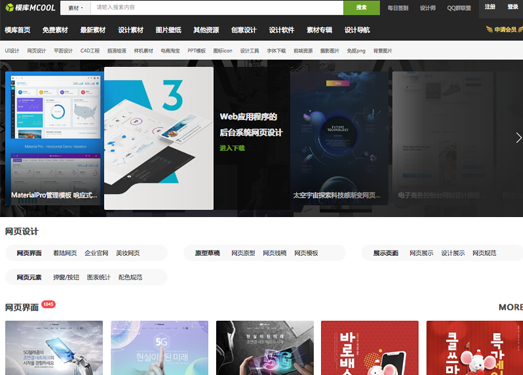
Task: Select the PPT模板 sub-category
Action: coord(196,51)
